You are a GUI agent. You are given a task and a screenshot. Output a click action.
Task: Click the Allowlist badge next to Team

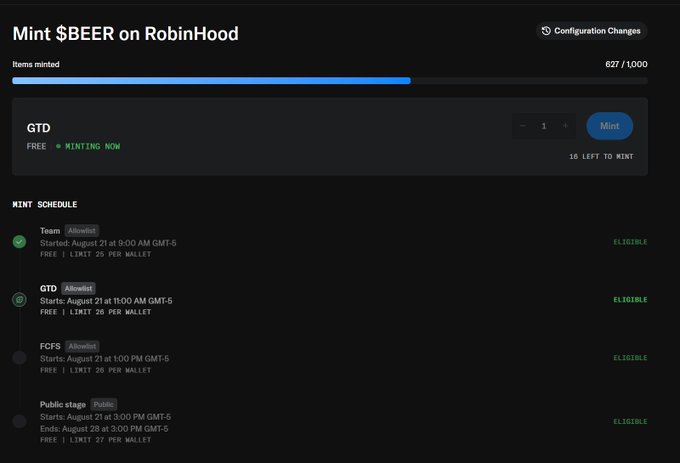click(82, 231)
